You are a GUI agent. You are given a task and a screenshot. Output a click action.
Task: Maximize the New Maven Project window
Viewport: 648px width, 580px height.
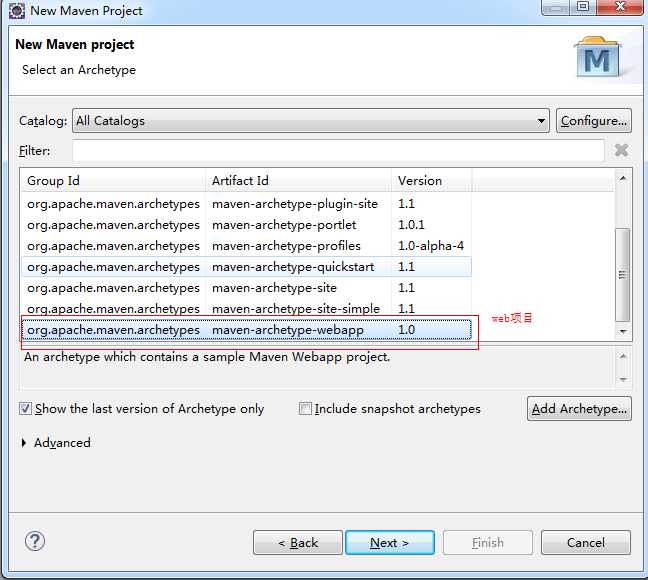[583, 7]
